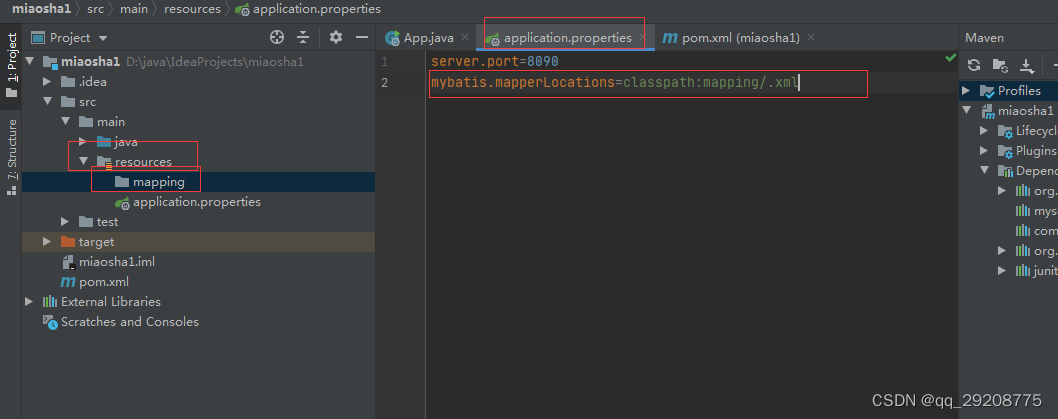Toggle the 1: Project tool window tab
The height and width of the screenshot is (419, 1058).
coord(11,64)
